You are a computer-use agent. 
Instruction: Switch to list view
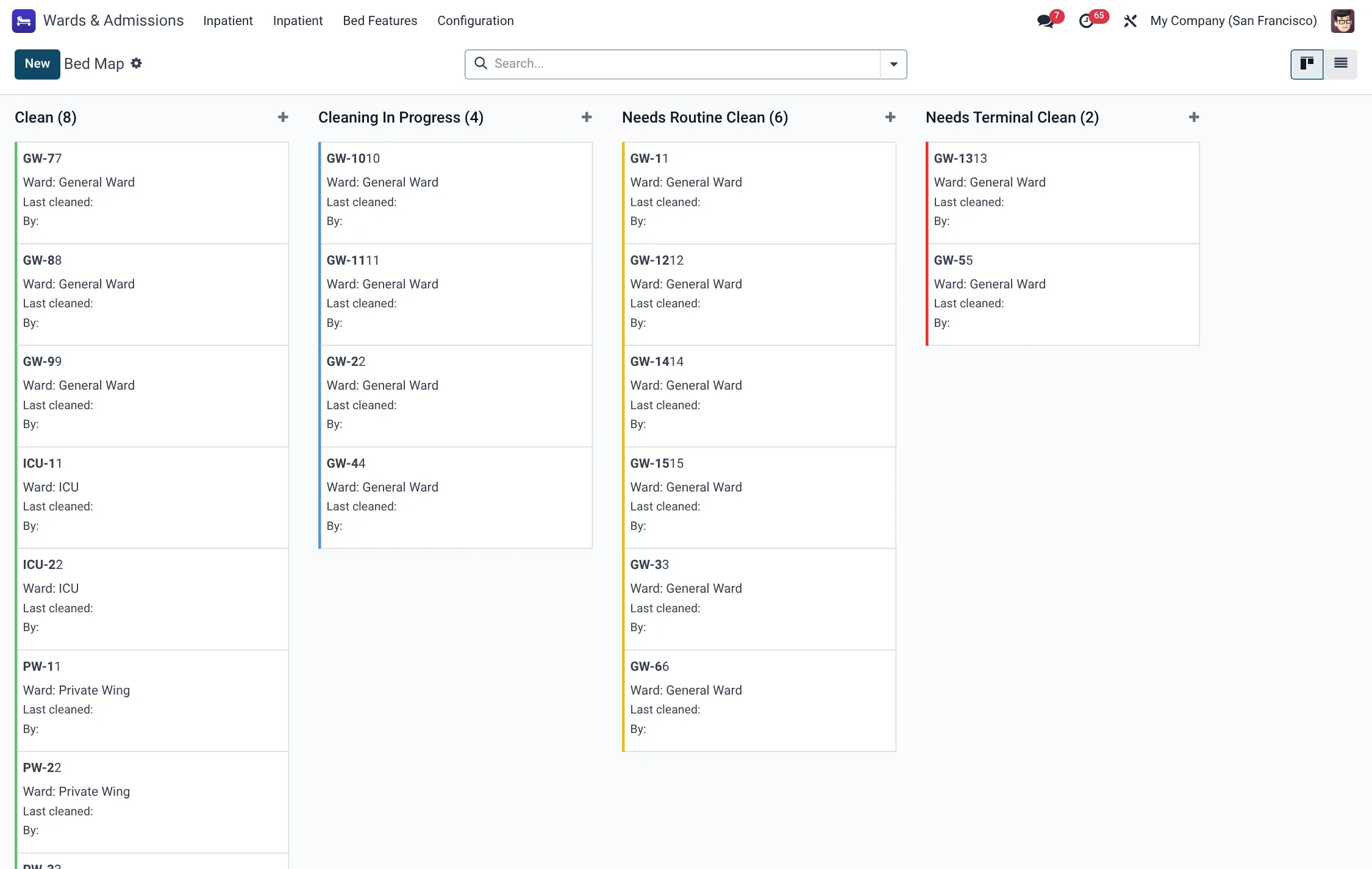click(x=1340, y=64)
